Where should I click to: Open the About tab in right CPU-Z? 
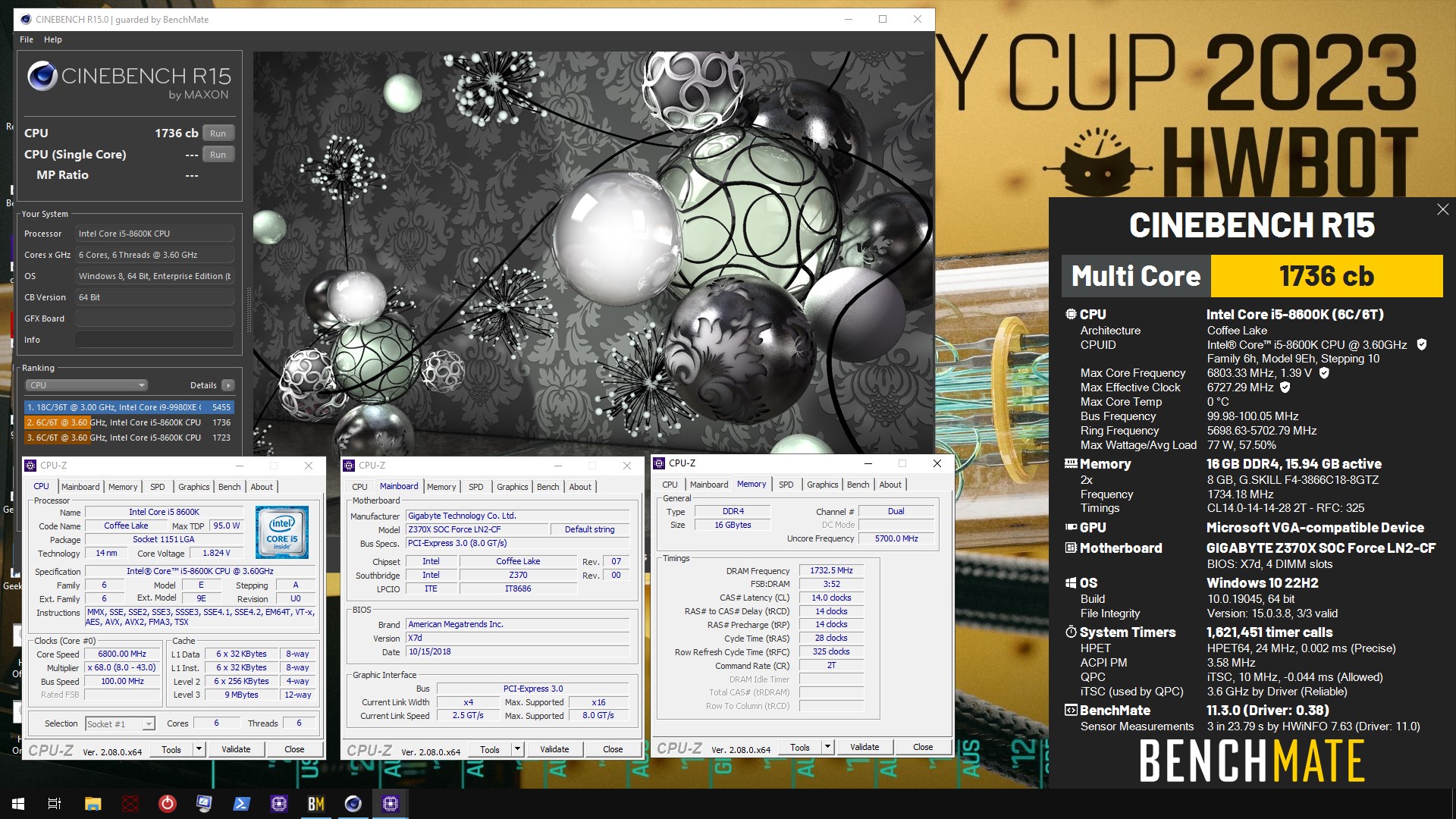pyautogui.click(x=890, y=485)
